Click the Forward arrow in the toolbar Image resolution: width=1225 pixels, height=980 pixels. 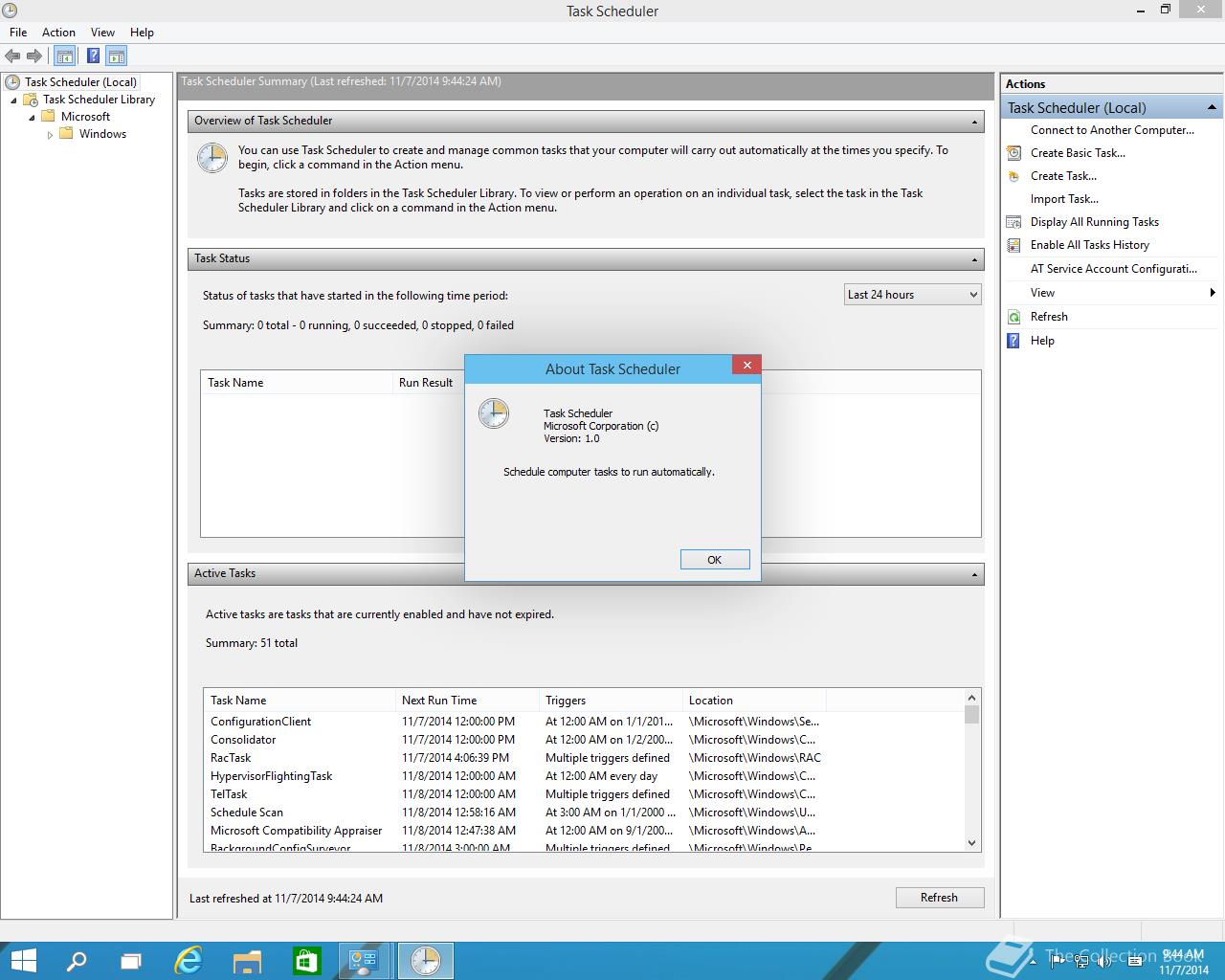34,56
